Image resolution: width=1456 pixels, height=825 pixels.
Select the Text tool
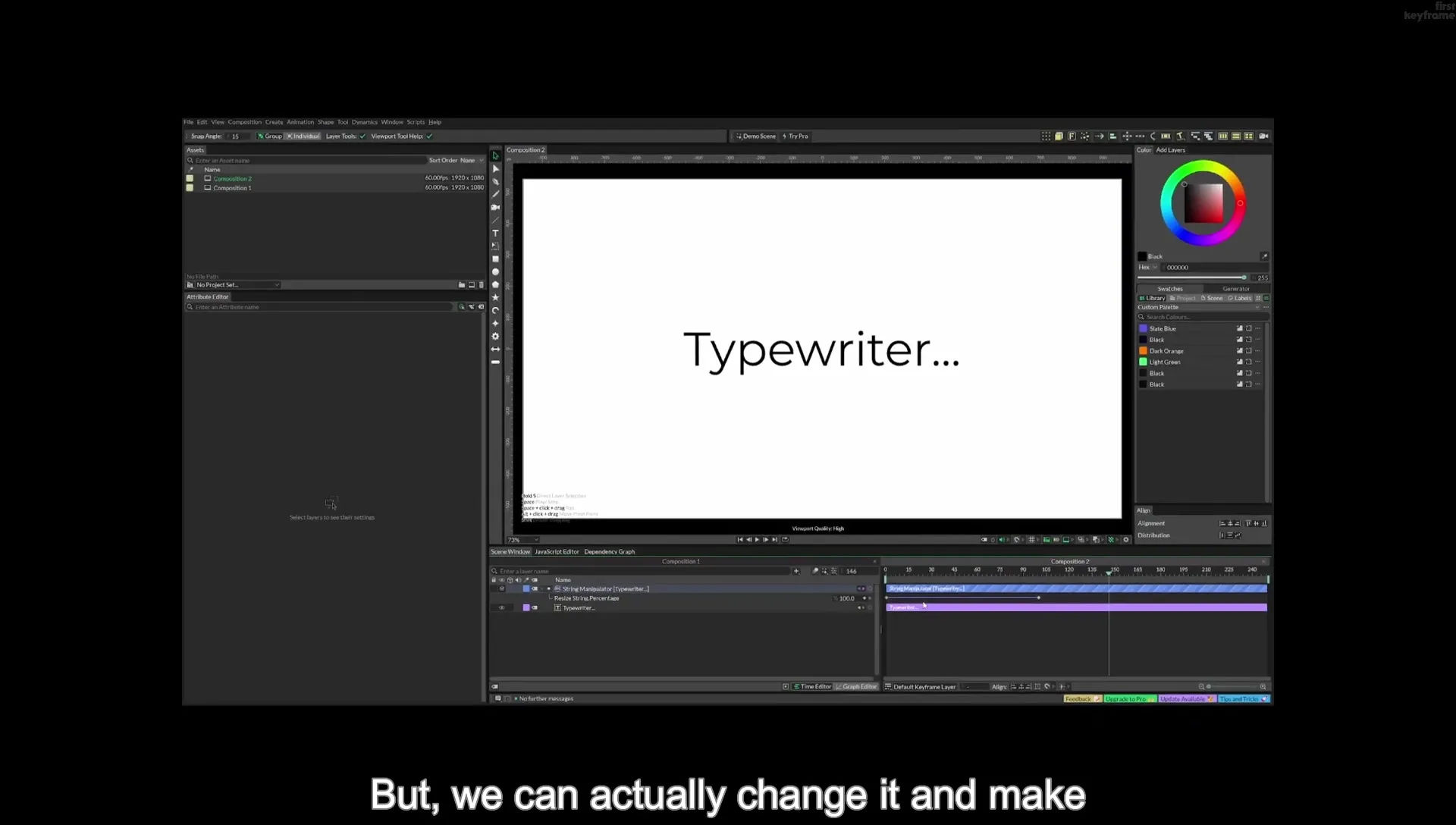[x=495, y=233]
